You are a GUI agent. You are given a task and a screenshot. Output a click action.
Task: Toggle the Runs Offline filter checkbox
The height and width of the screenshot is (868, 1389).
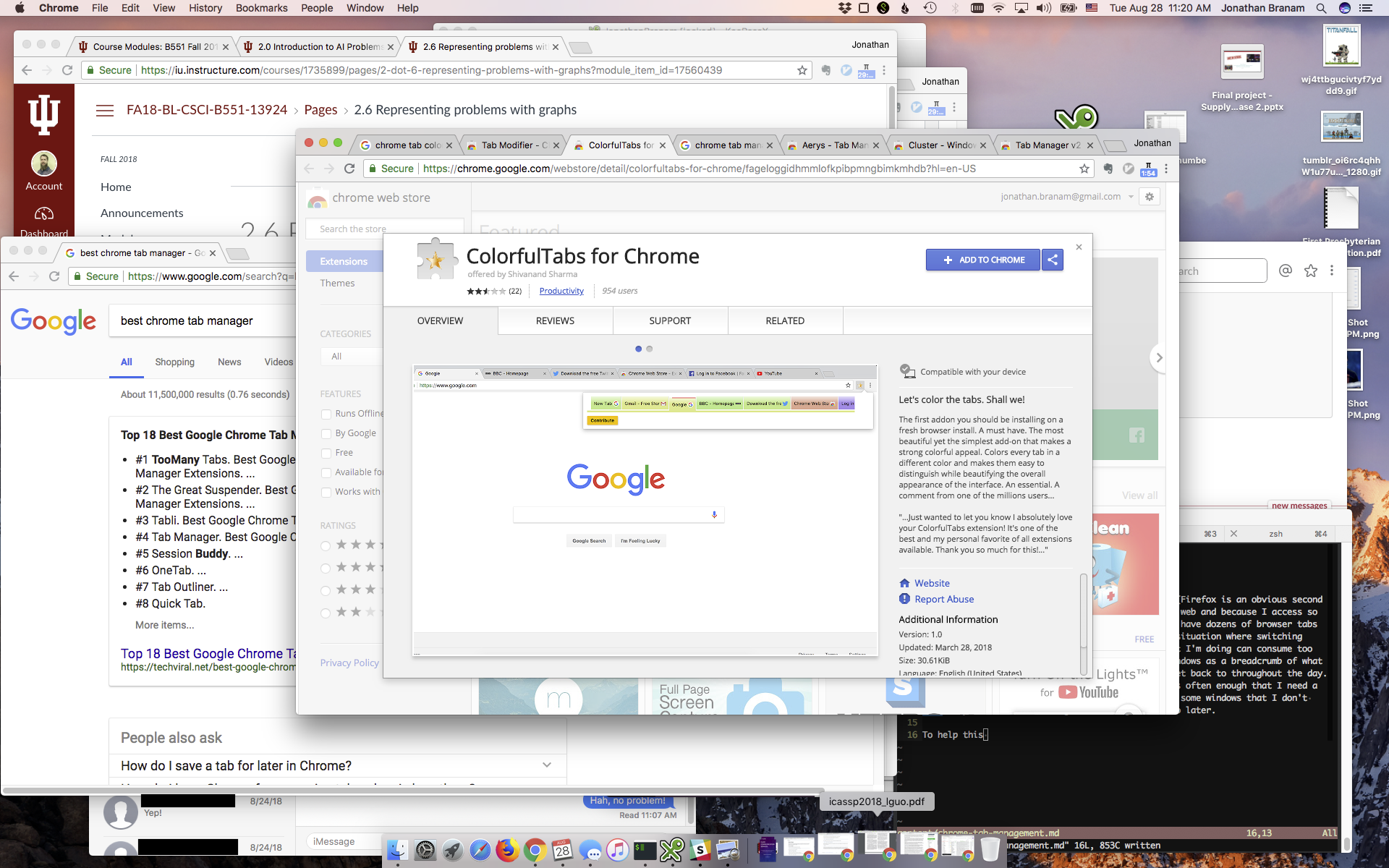coord(326,414)
